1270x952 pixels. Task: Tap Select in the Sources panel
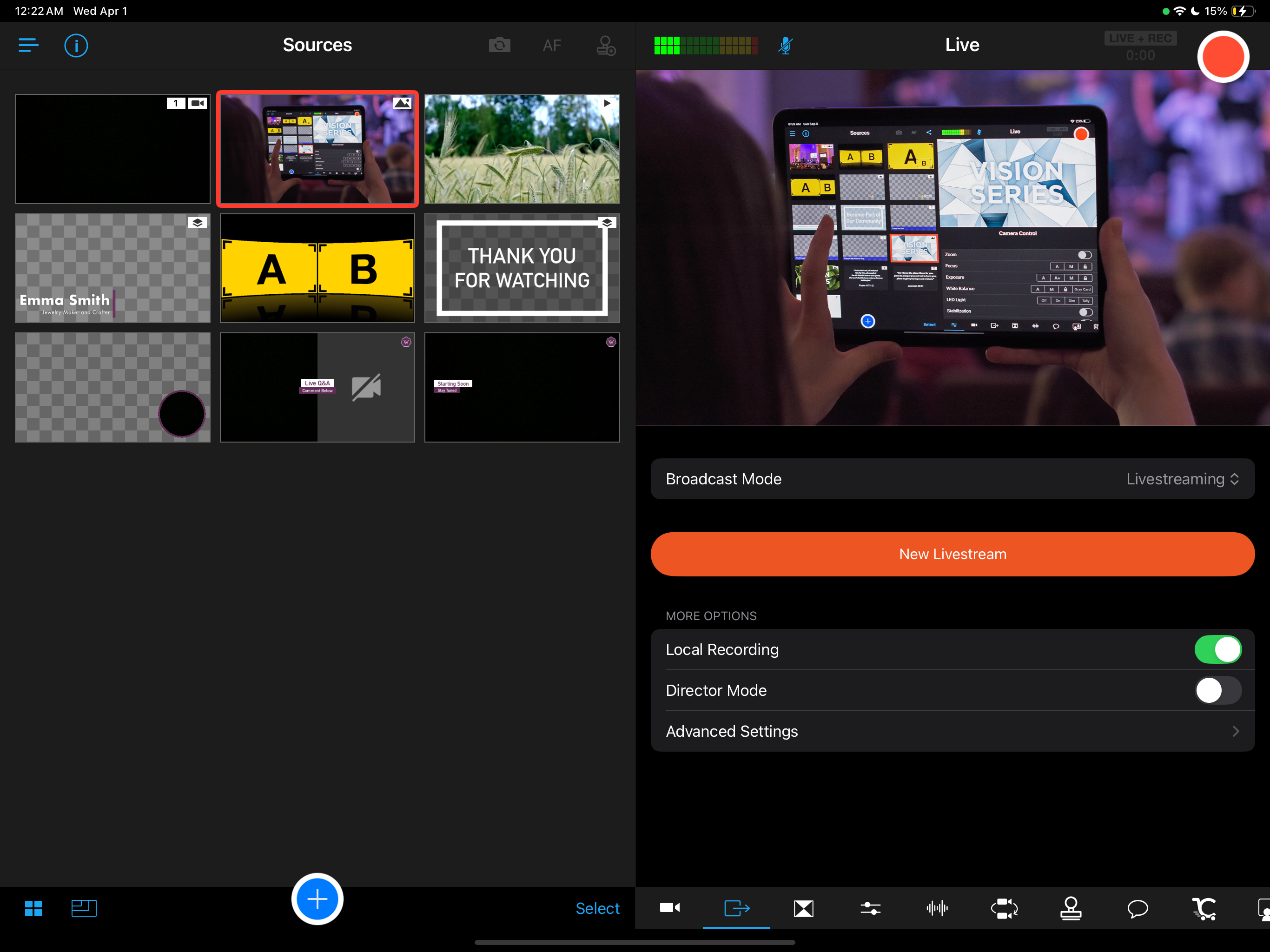[x=597, y=908]
